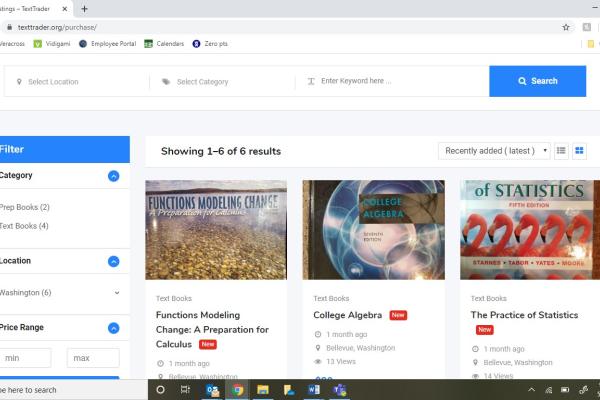This screenshot has height=400, width=600.
Task: Collapse the Category filter section
Action: [113, 176]
